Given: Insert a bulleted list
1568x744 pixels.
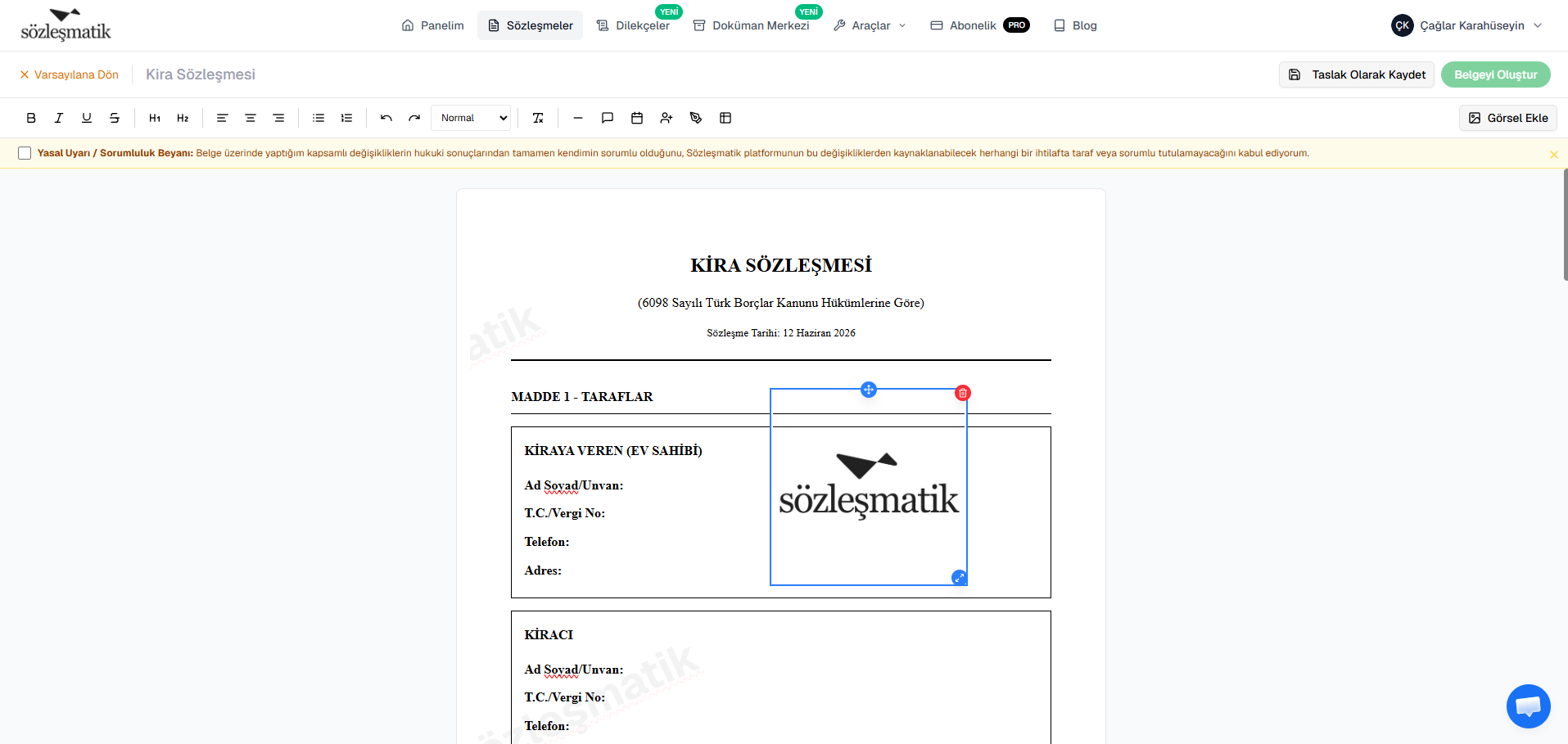Looking at the screenshot, I should [319, 118].
